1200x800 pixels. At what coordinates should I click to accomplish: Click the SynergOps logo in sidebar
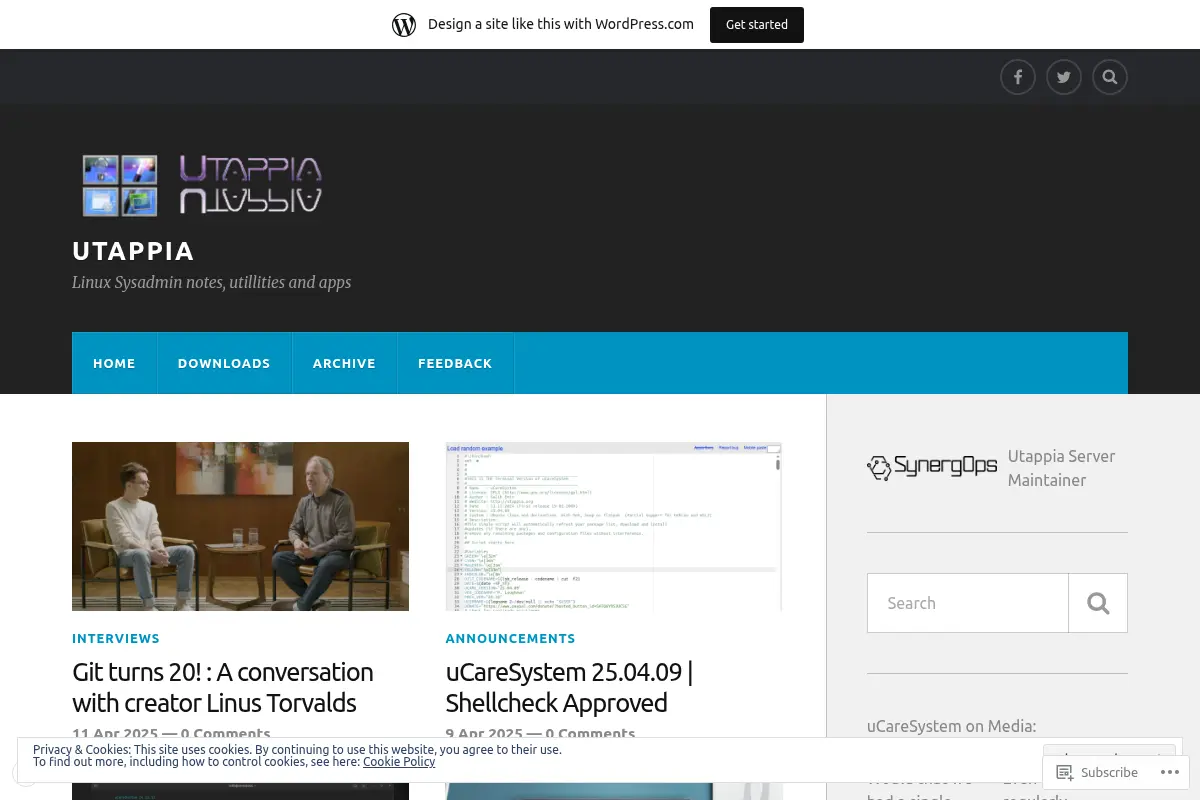932,467
